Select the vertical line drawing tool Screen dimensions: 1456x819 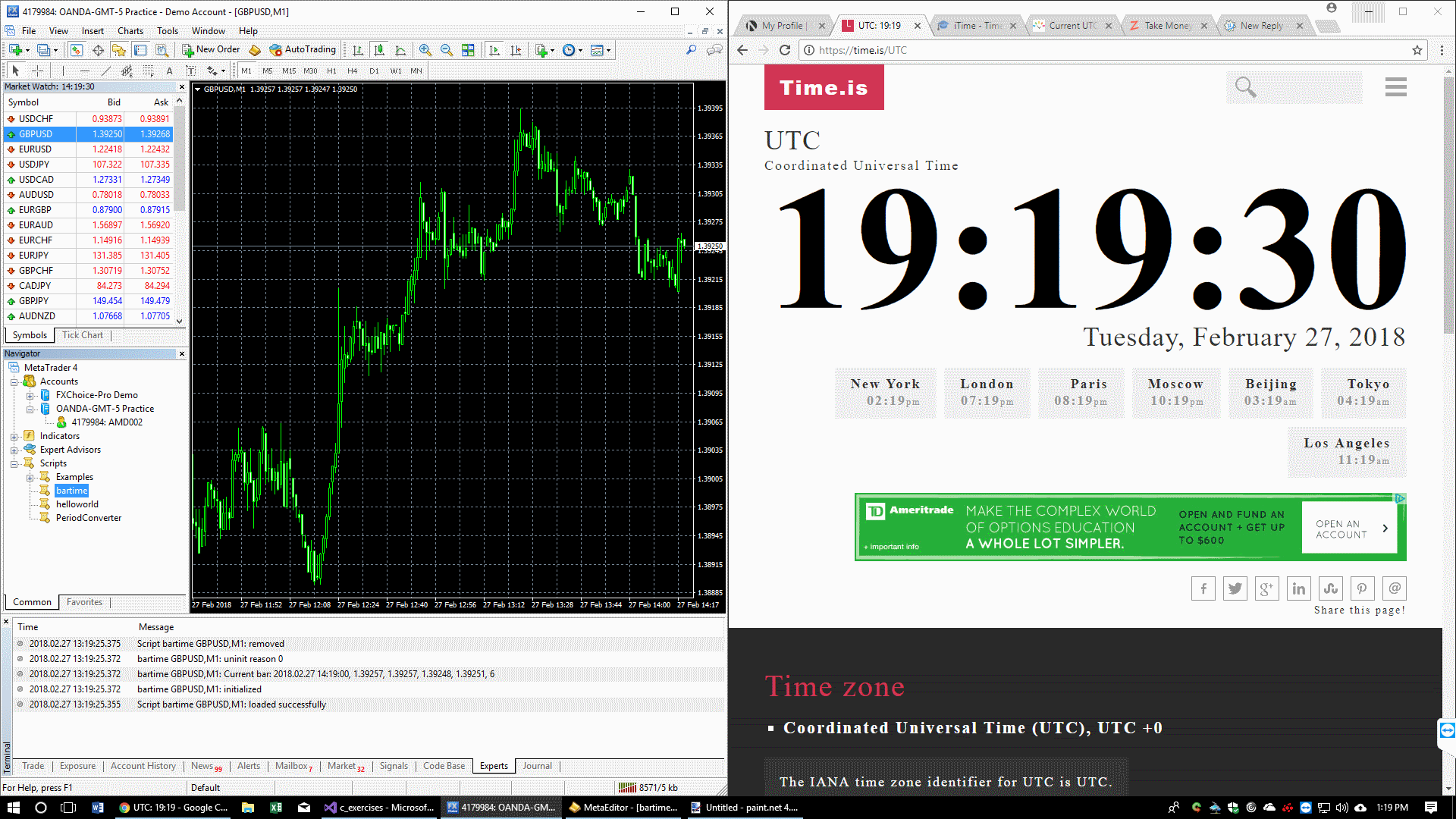click(x=63, y=71)
